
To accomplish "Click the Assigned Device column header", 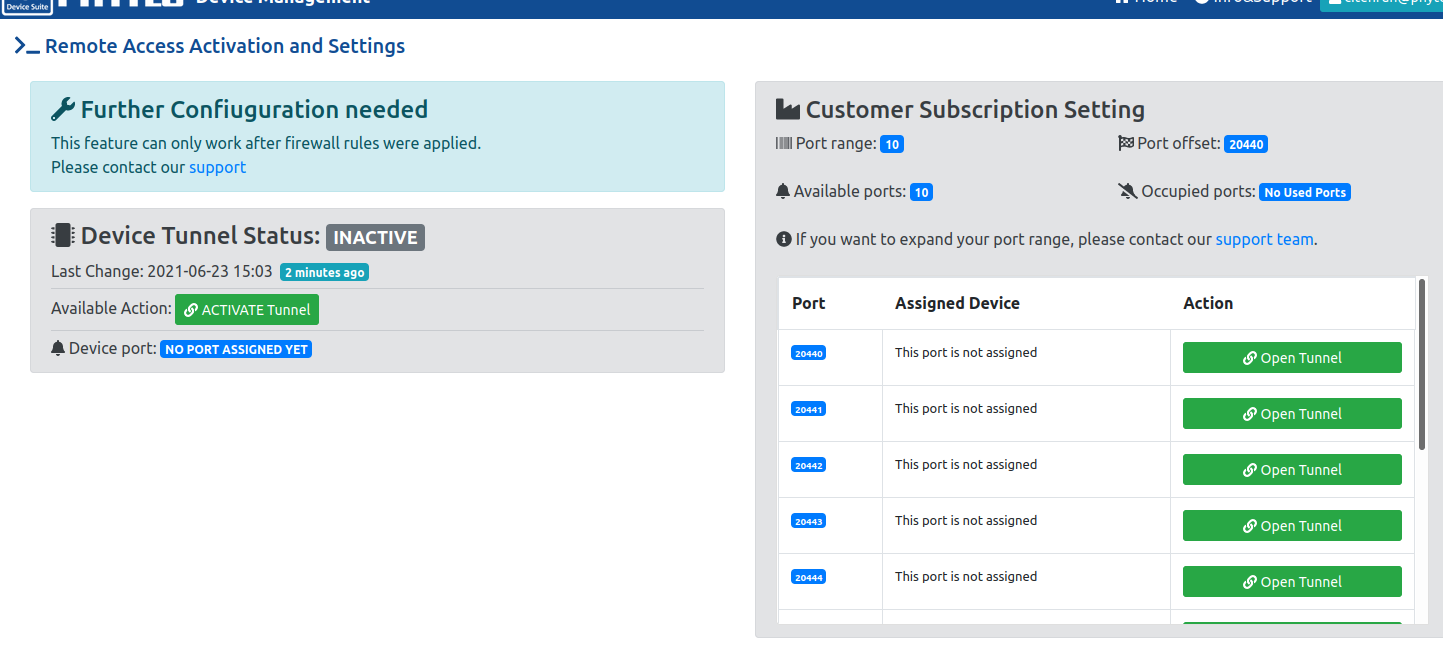I will pyautogui.click(x=957, y=303).
